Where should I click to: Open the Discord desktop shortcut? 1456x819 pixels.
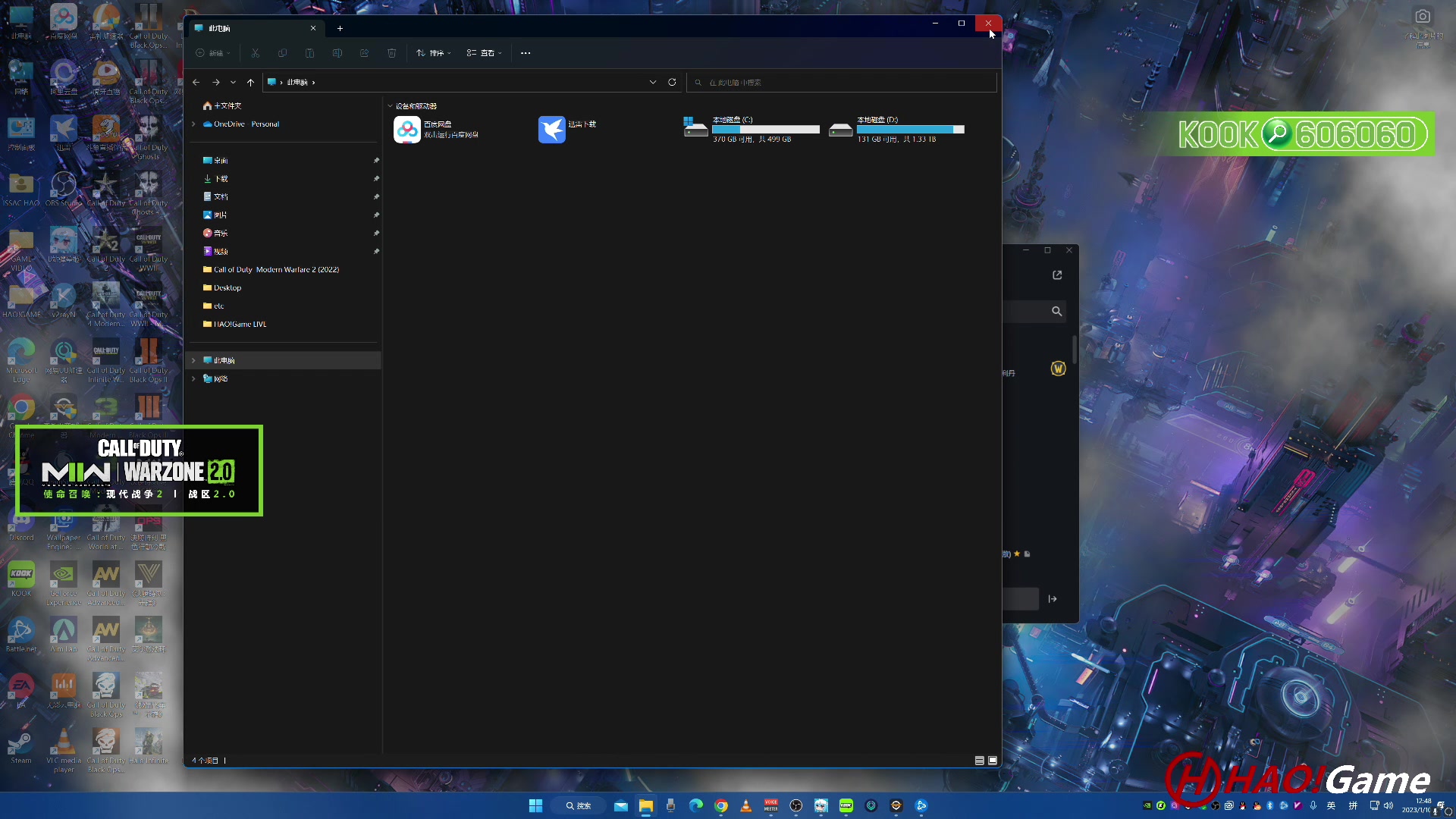[21, 523]
